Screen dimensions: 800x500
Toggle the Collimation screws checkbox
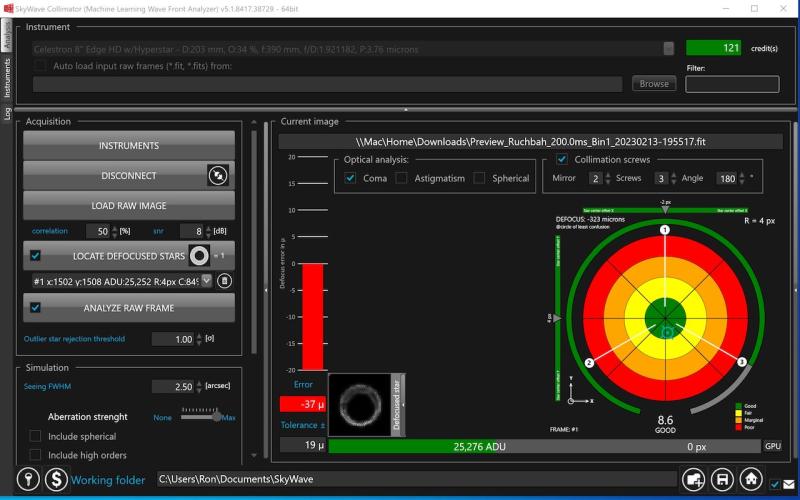tap(562, 159)
